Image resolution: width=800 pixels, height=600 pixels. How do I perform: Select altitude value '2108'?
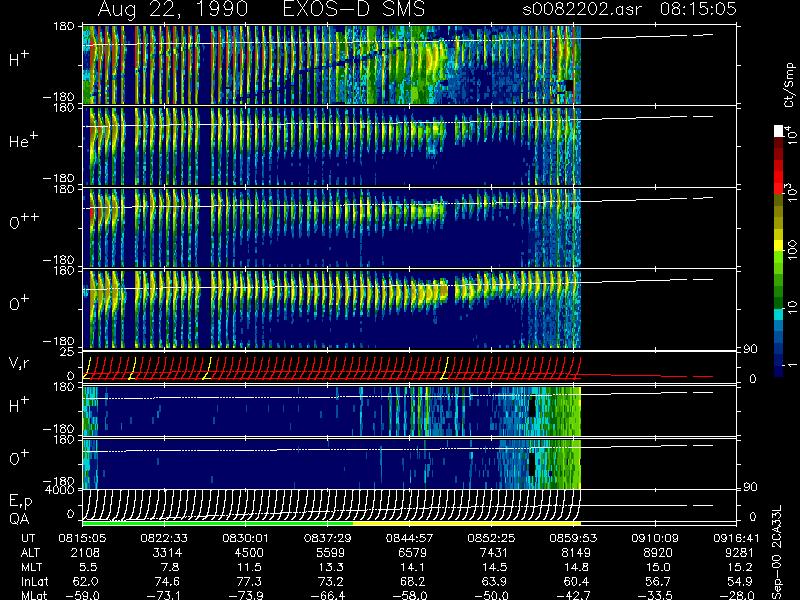click(x=85, y=553)
